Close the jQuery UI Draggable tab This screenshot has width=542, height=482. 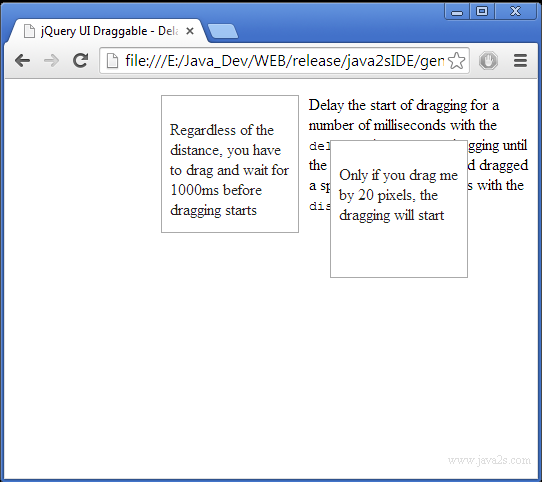point(189,31)
